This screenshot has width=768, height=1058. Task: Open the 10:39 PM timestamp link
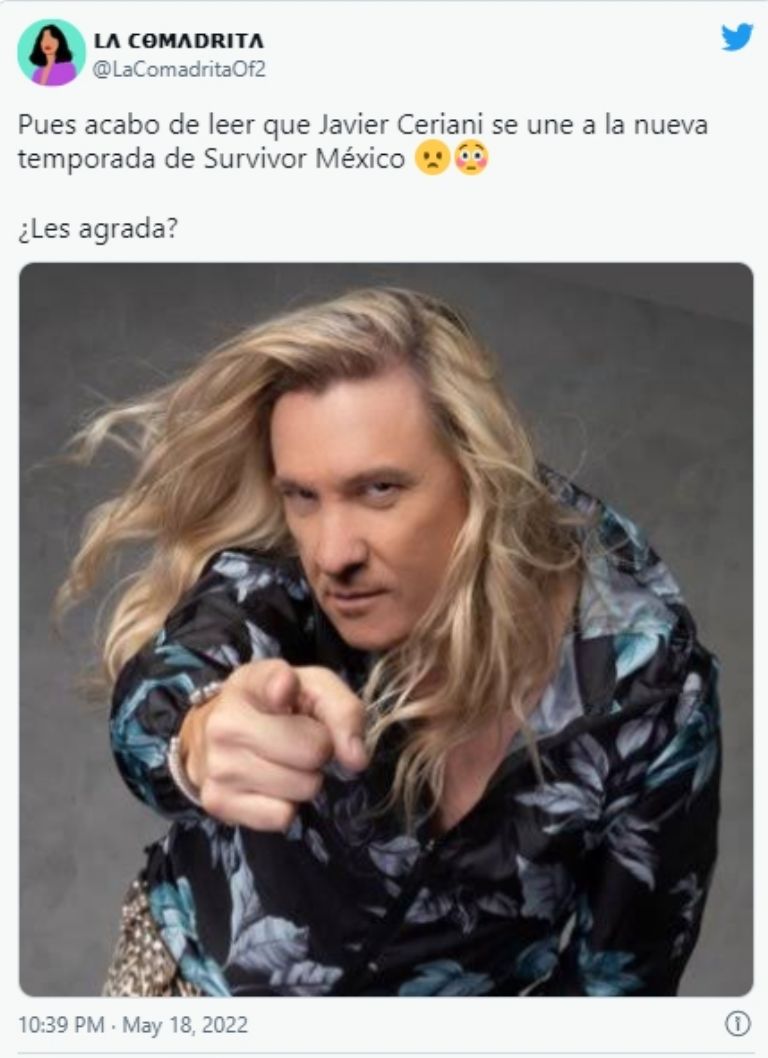61,1025
